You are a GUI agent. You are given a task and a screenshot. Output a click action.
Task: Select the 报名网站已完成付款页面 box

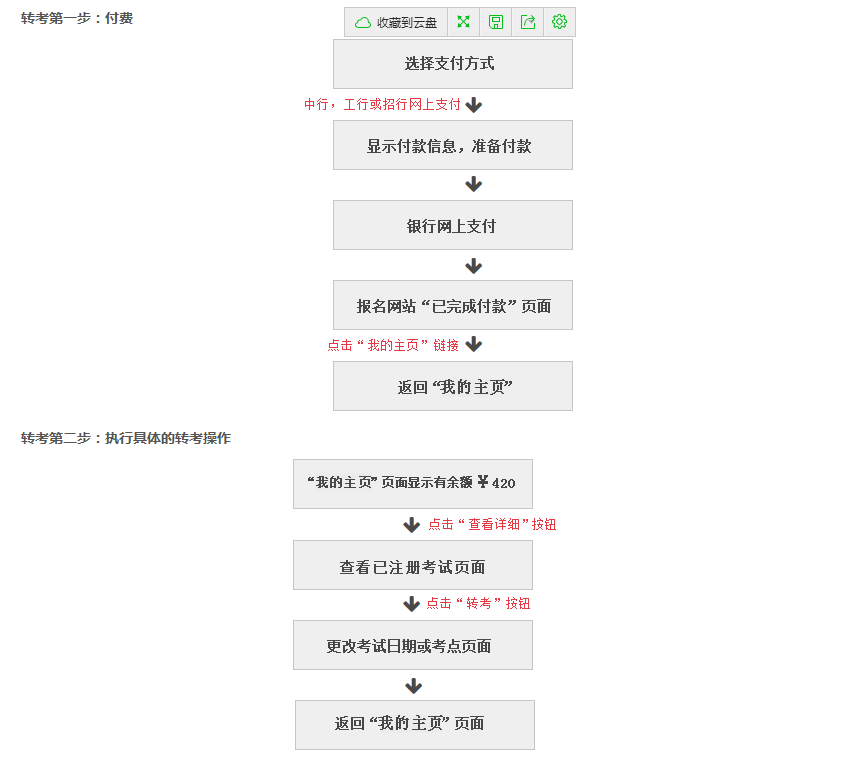(452, 305)
